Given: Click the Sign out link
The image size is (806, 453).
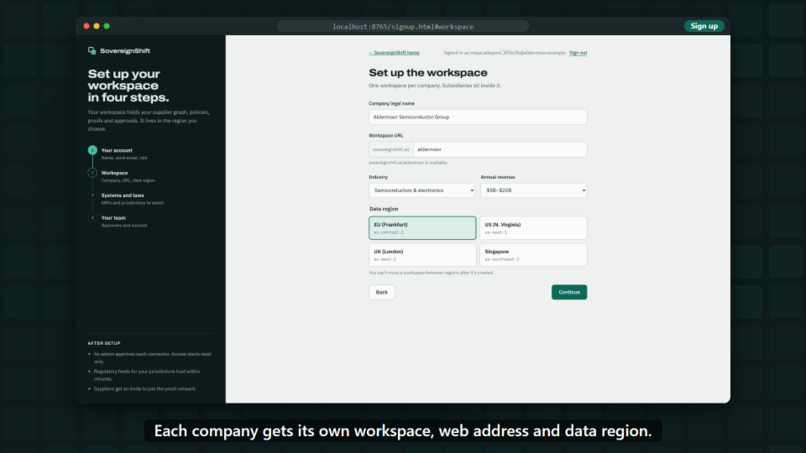Looking at the screenshot, I should (x=578, y=53).
